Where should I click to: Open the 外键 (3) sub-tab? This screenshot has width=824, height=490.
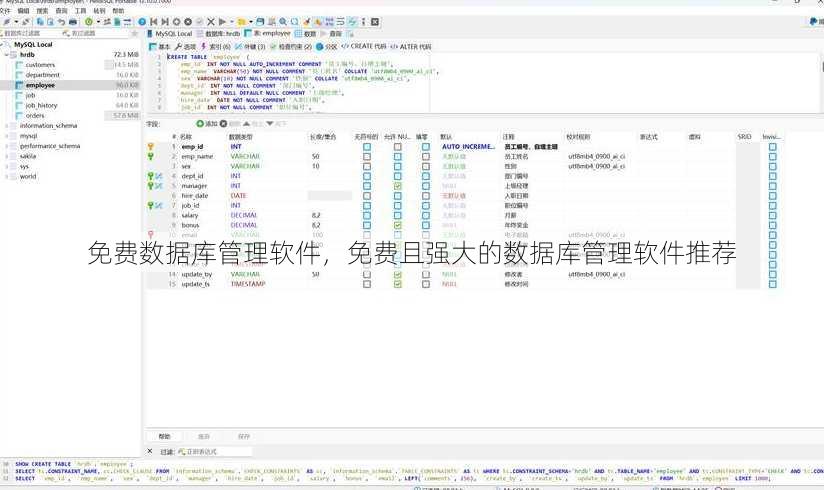250,47
